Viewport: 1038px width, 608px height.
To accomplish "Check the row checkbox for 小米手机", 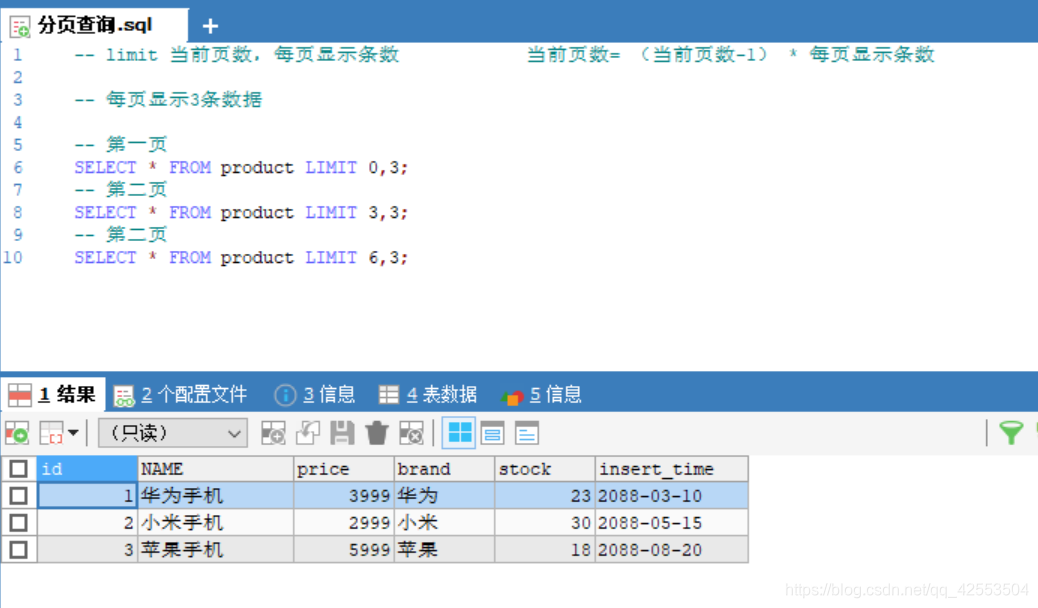I will (19, 523).
